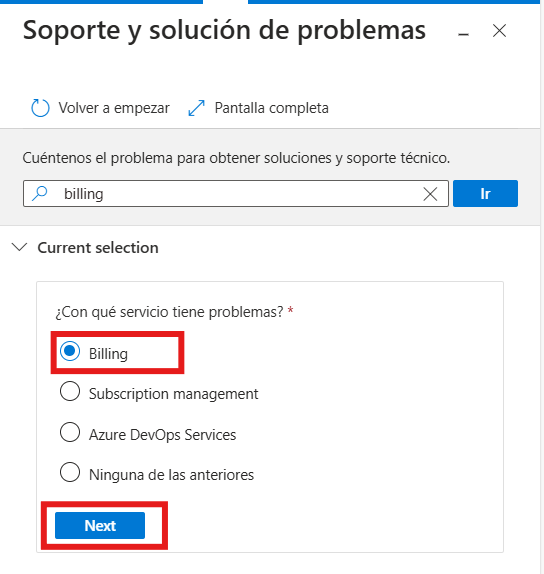Click the magnifier icon in search box
This screenshot has height=574, width=544.
click(x=40, y=193)
